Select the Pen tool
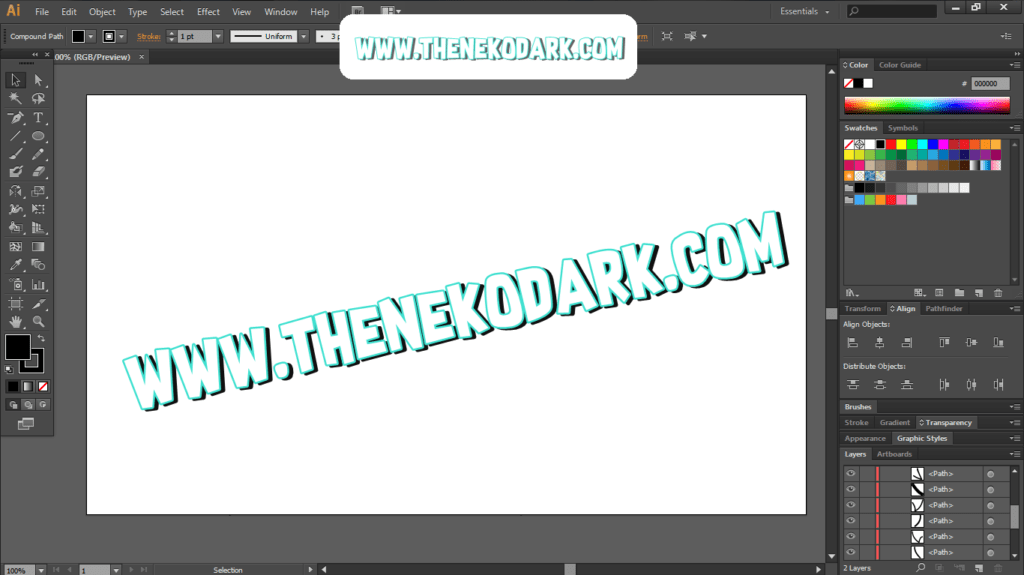1024x575 pixels. pyautogui.click(x=16, y=117)
